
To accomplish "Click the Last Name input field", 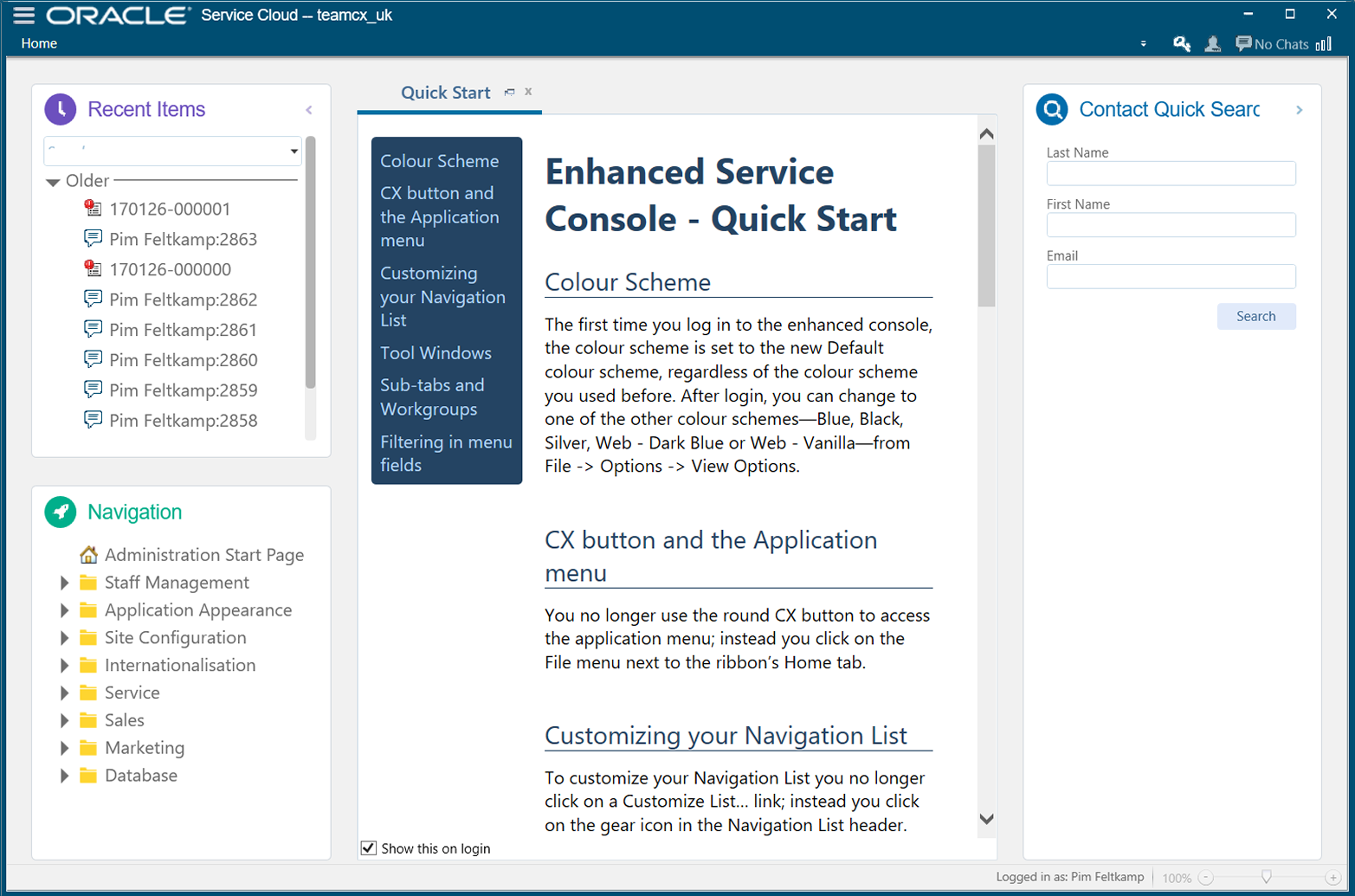I will pyautogui.click(x=1171, y=173).
